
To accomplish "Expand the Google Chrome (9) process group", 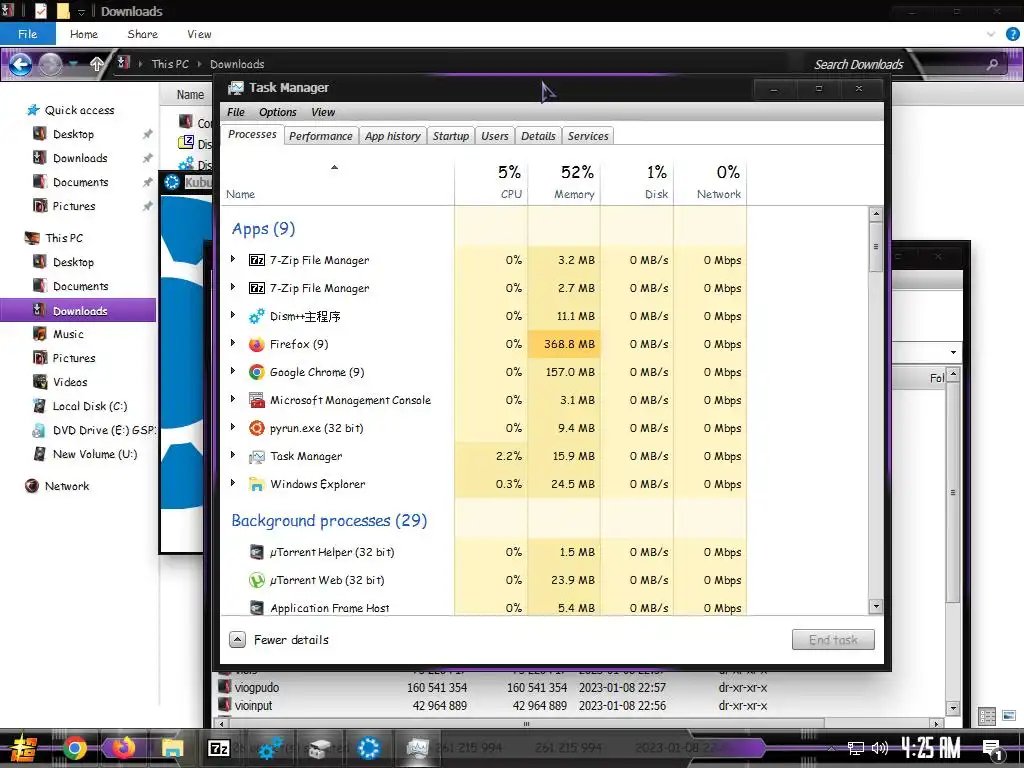I will [x=232, y=372].
